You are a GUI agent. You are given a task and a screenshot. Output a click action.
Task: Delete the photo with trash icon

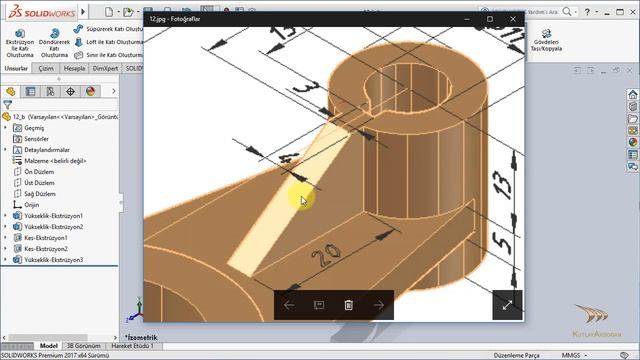point(349,305)
